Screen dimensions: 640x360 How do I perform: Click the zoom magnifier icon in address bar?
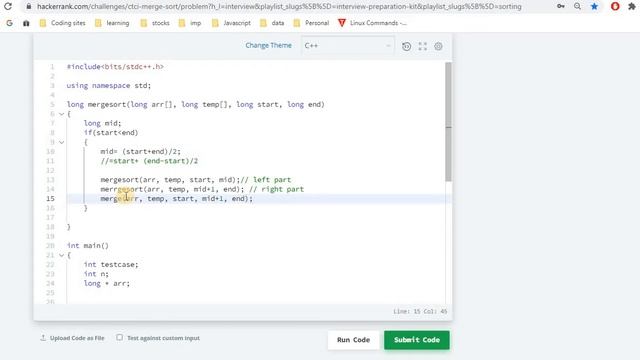pyautogui.click(x=577, y=6)
